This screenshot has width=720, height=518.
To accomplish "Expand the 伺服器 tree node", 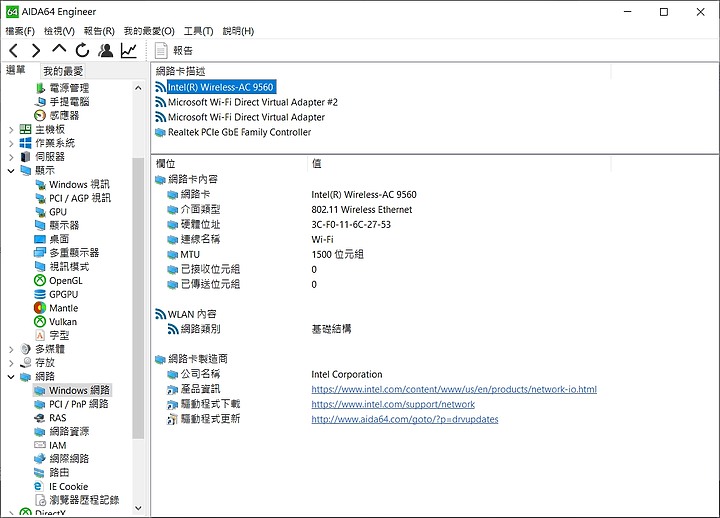I will click(11, 158).
